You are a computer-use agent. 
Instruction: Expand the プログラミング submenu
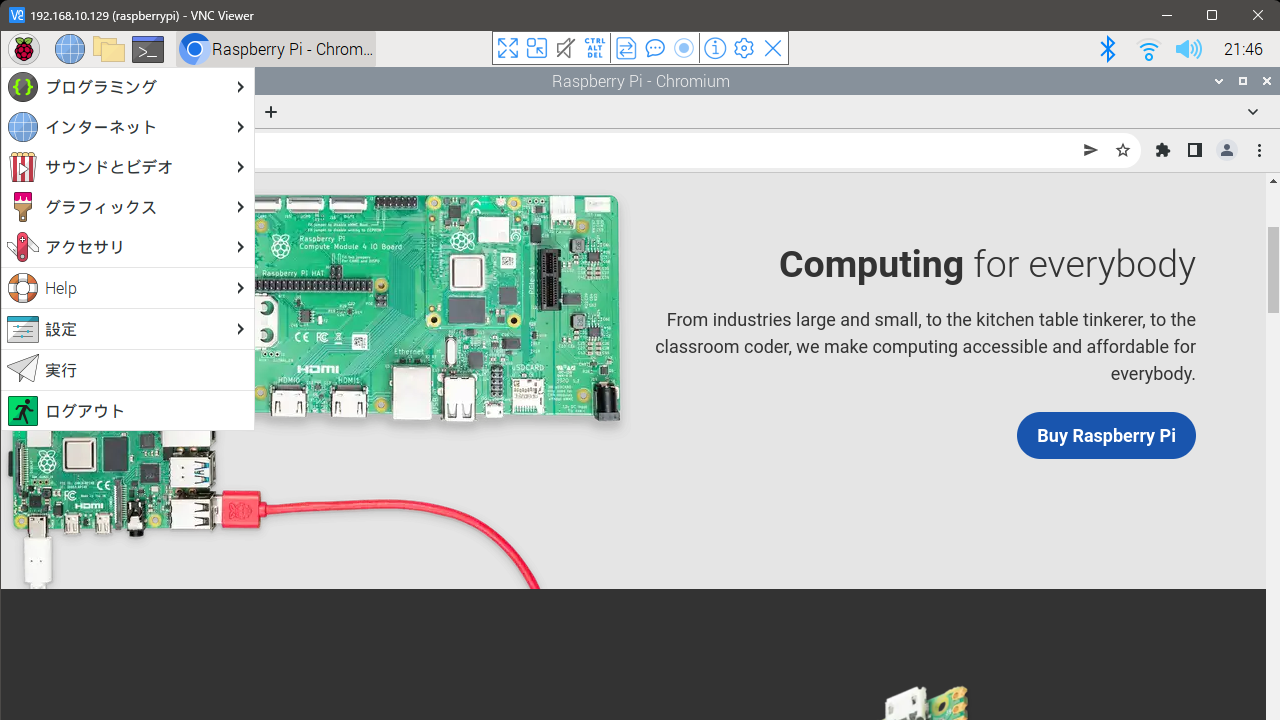[127, 87]
